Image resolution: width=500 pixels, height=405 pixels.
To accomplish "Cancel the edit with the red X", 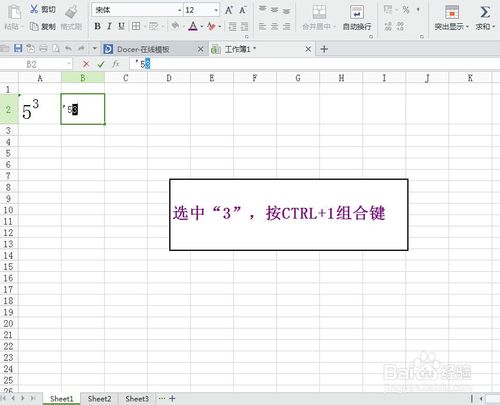I will (x=86, y=64).
